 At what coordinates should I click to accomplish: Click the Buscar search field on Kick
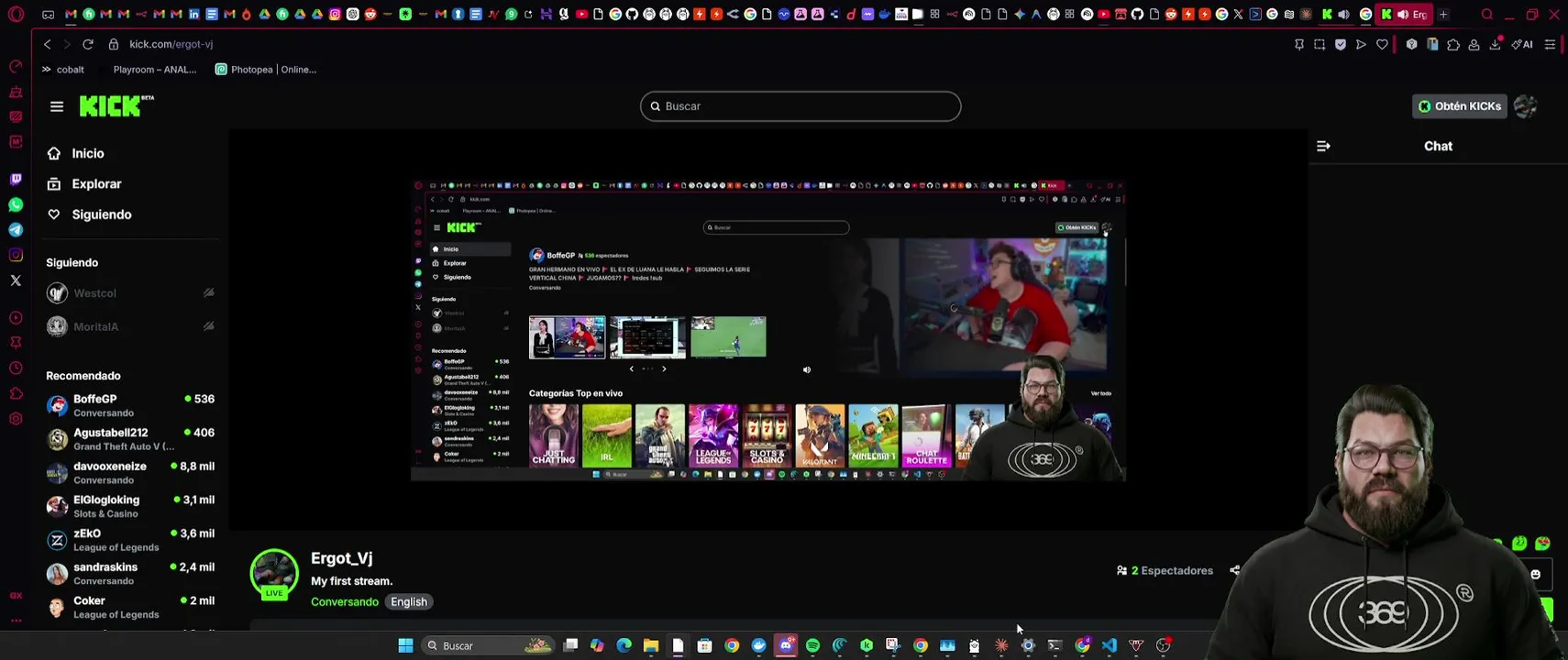click(x=801, y=106)
